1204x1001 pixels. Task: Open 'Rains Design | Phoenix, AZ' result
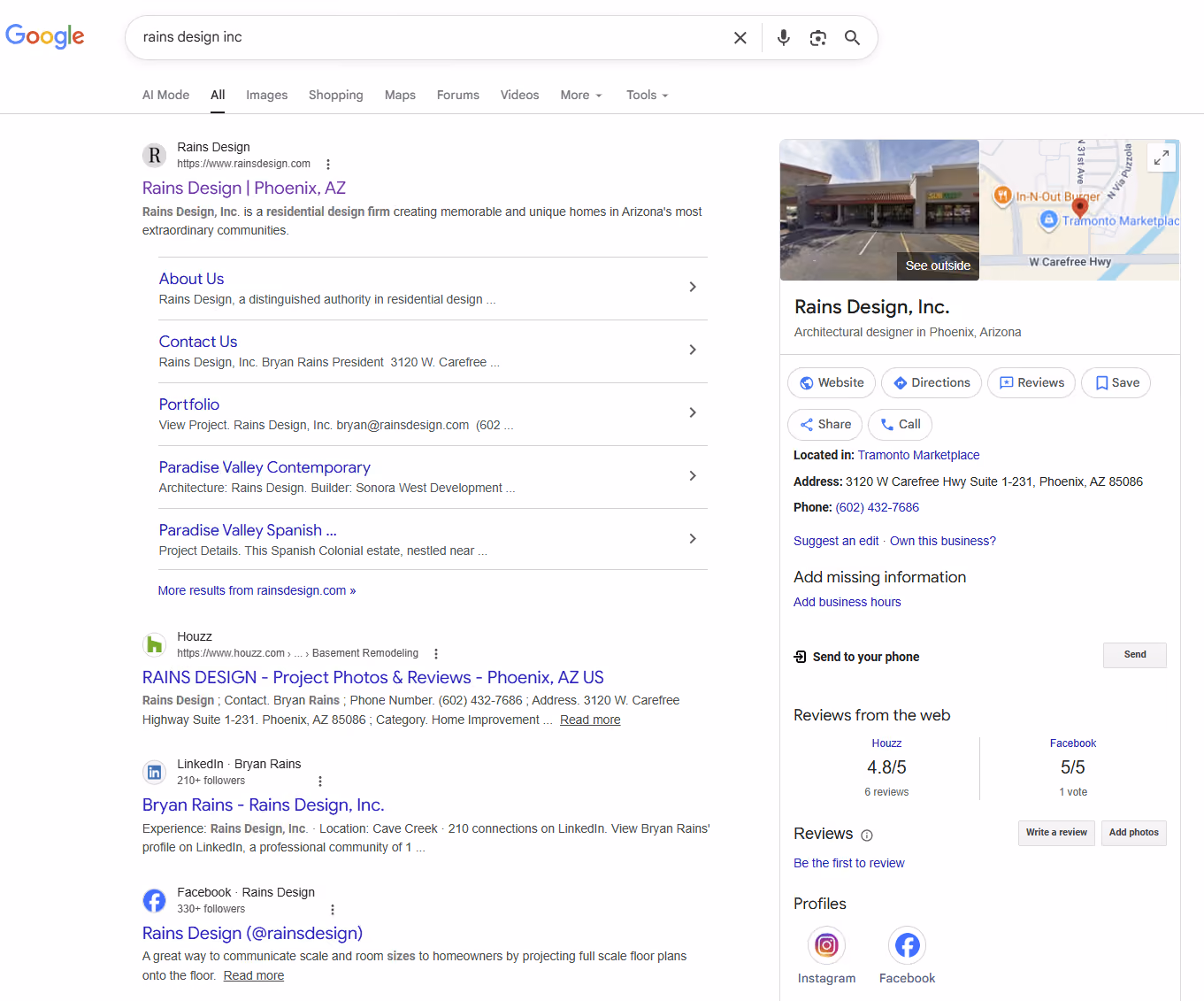click(244, 188)
